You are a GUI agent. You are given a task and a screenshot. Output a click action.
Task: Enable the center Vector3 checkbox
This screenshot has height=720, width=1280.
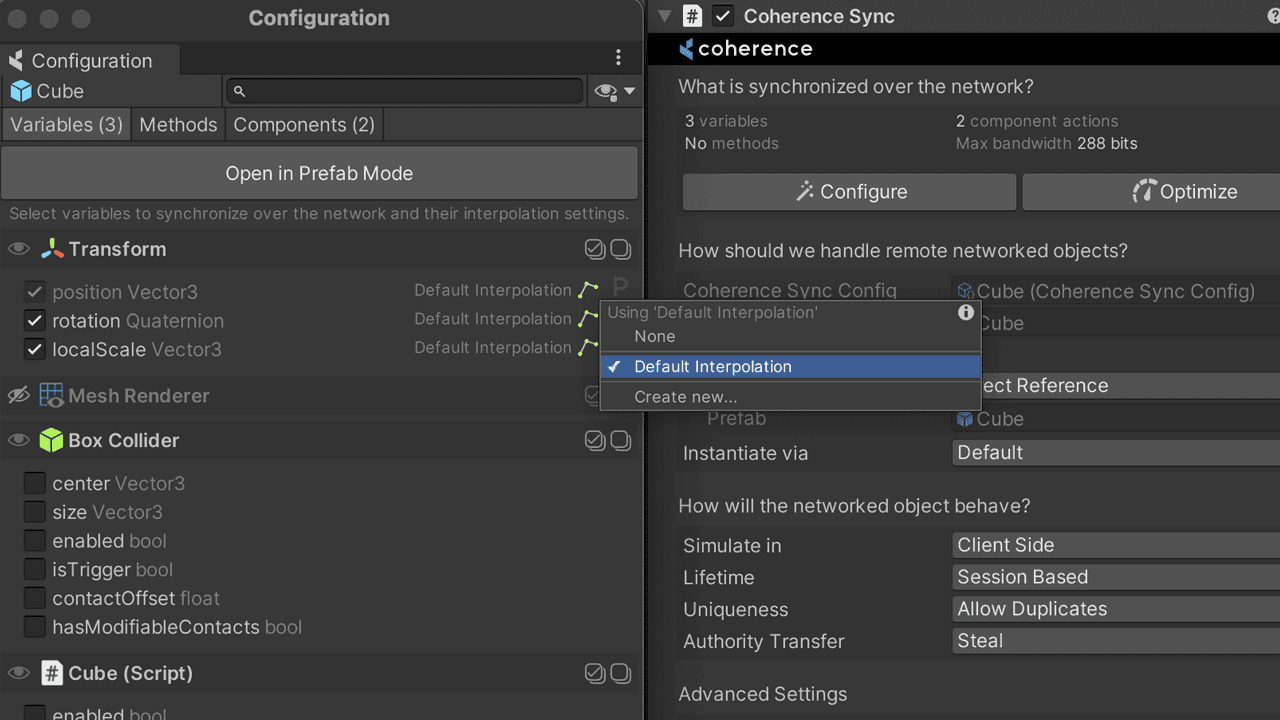pyautogui.click(x=35, y=483)
